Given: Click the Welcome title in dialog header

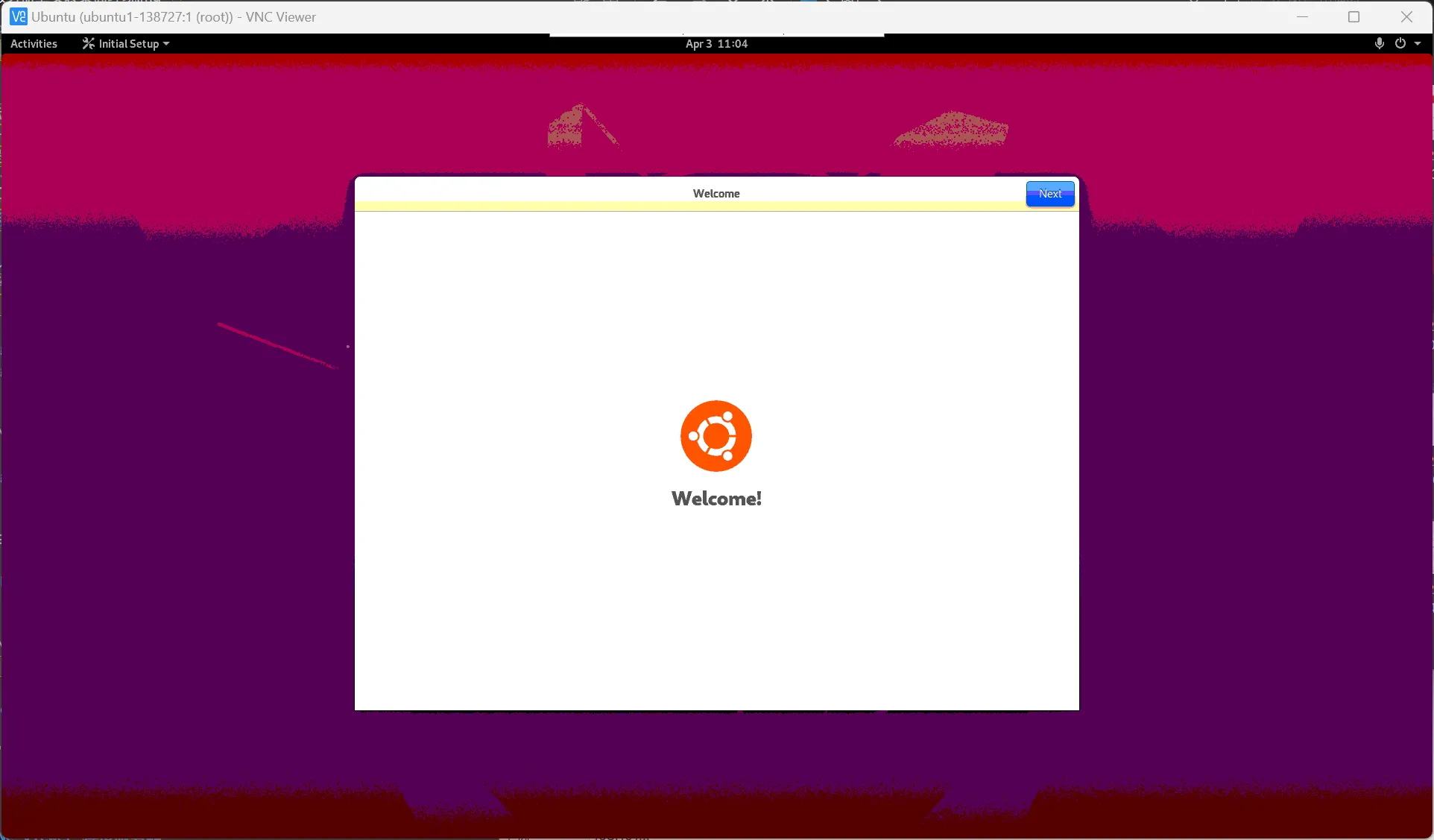Looking at the screenshot, I should (x=716, y=194).
